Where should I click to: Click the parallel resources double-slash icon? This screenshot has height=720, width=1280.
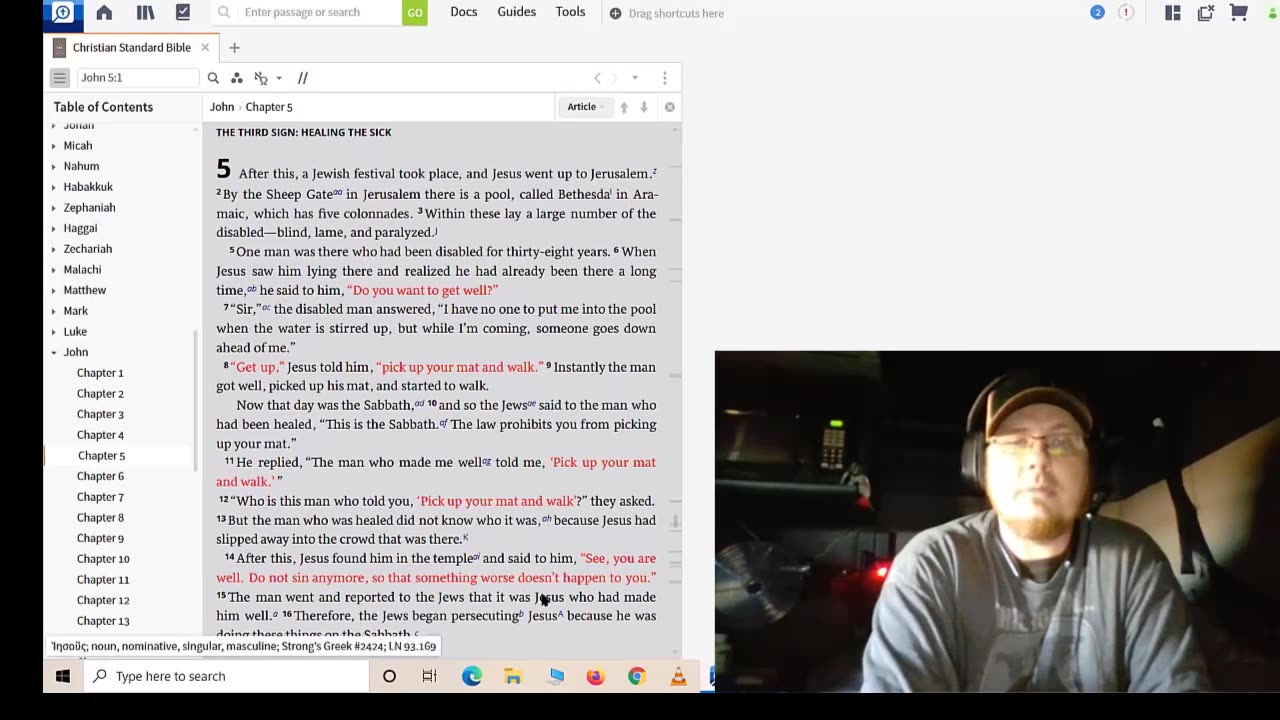point(303,78)
